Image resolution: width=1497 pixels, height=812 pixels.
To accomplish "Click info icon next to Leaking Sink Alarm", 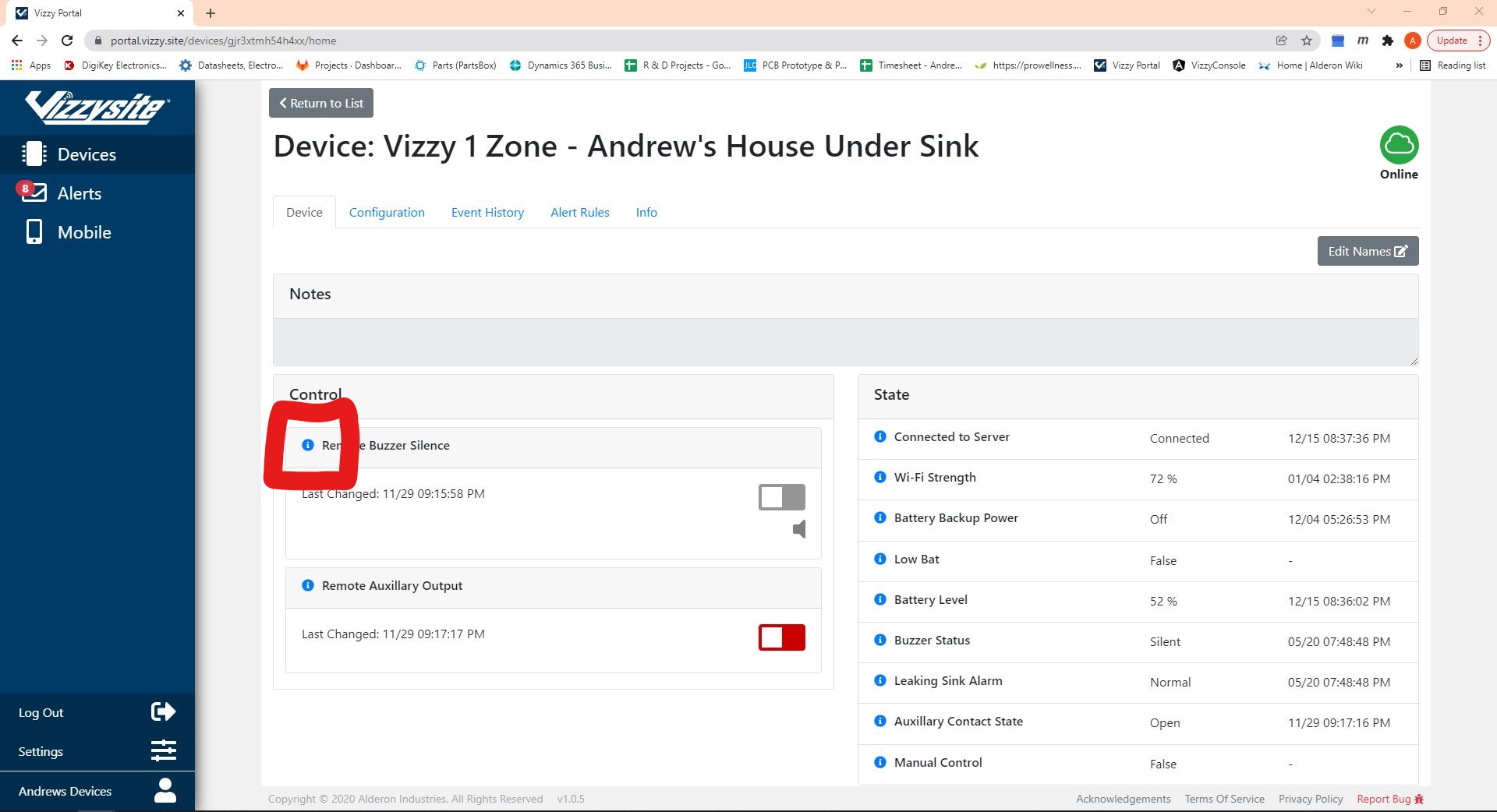I will coord(880,680).
